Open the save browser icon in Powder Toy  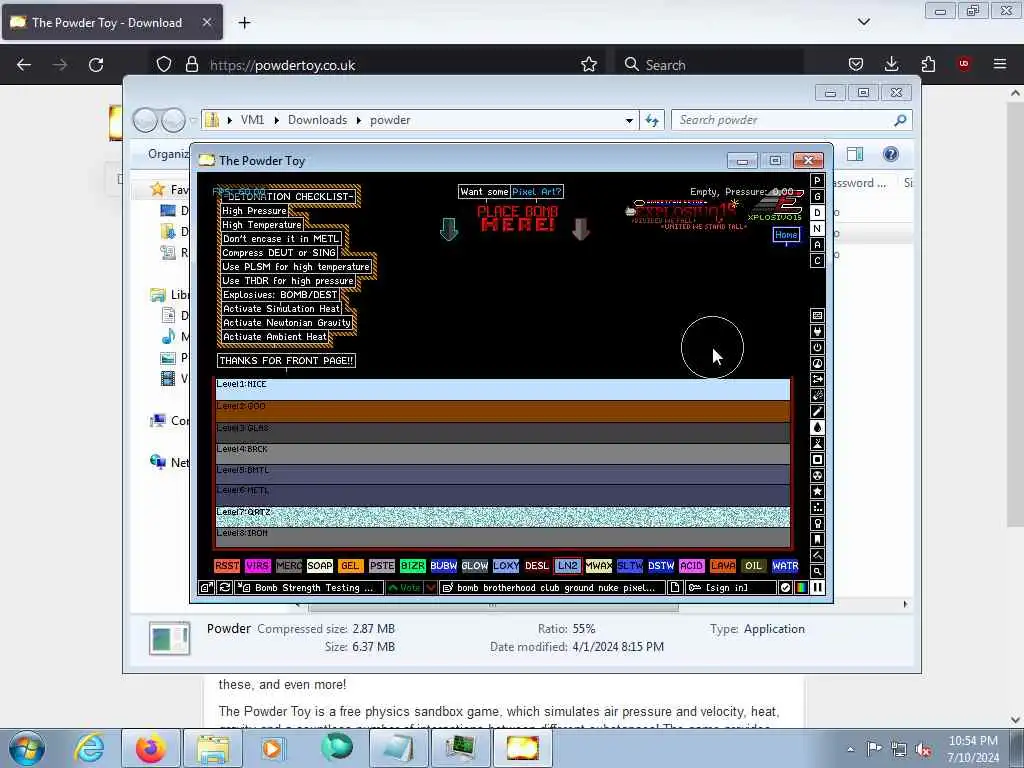(x=206, y=588)
